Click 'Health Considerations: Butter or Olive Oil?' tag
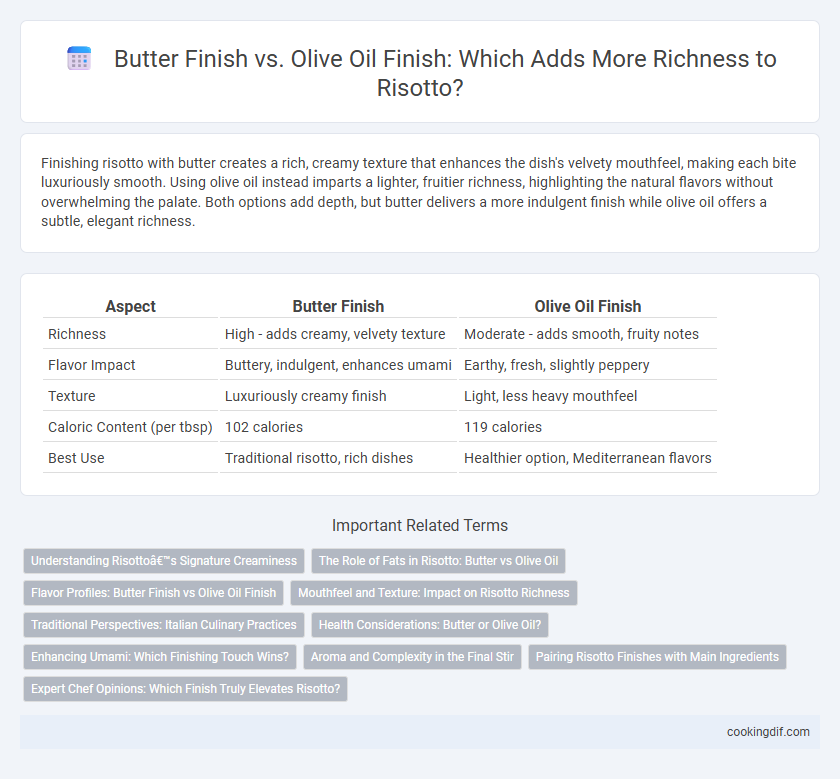Viewport: 840px width, 779px height. click(x=430, y=625)
